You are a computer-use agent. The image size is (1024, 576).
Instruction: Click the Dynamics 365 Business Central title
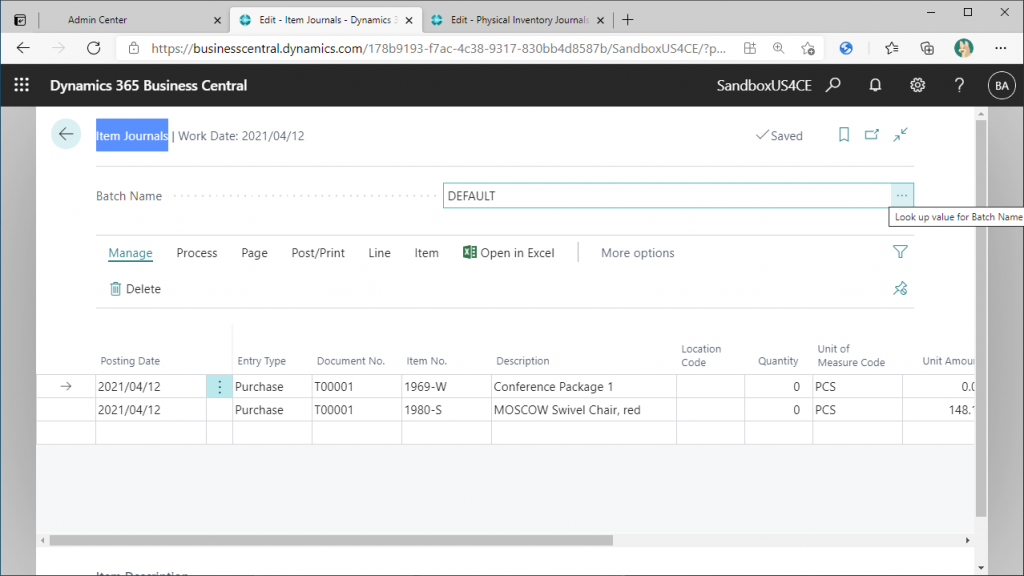149,86
